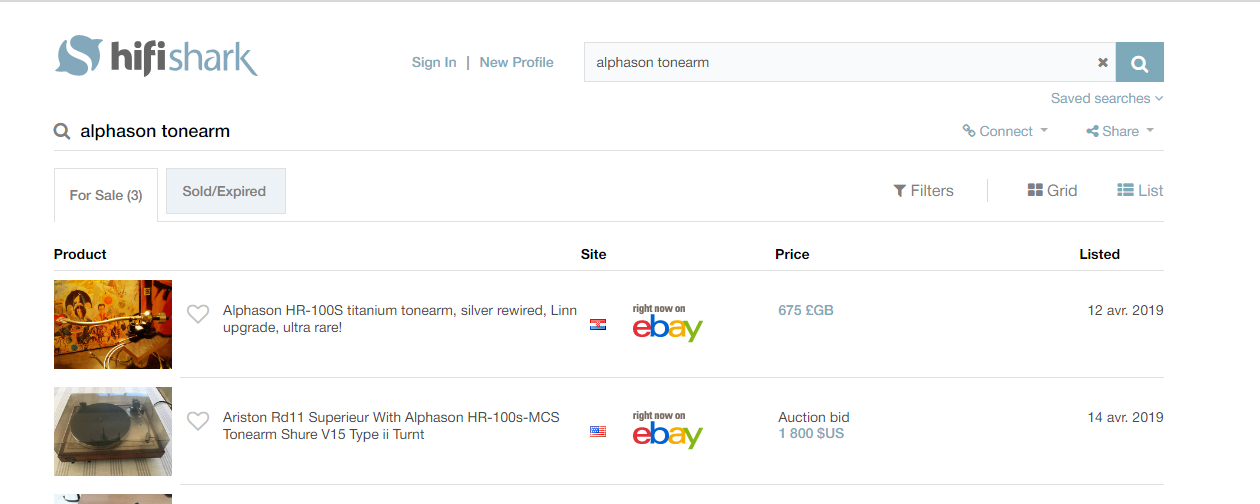
Task: Open the Ariston Rd11 turntable thumbnail
Action: (113, 431)
